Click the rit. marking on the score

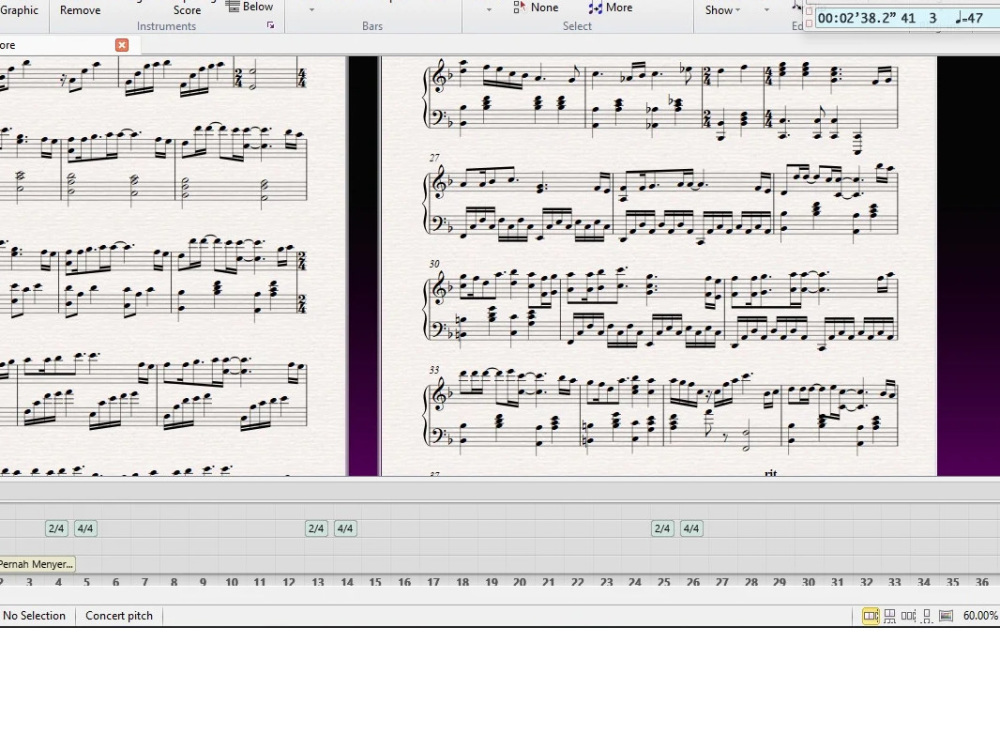pyautogui.click(x=771, y=473)
